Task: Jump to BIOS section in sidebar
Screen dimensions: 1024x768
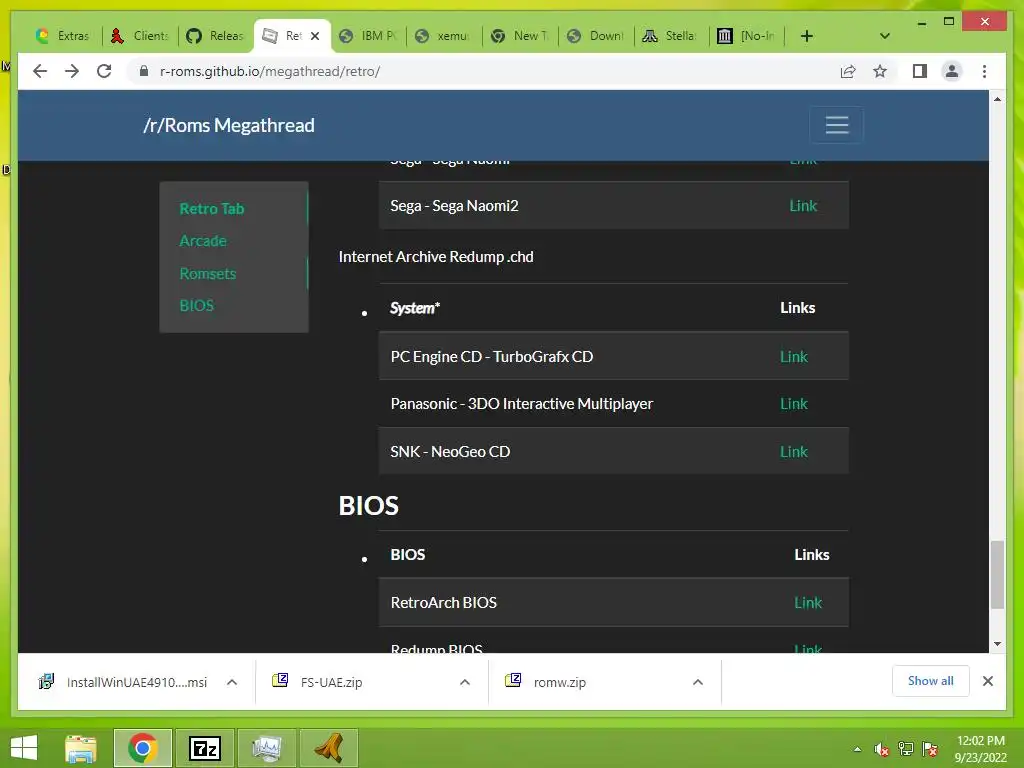Action: click(197, 305)
